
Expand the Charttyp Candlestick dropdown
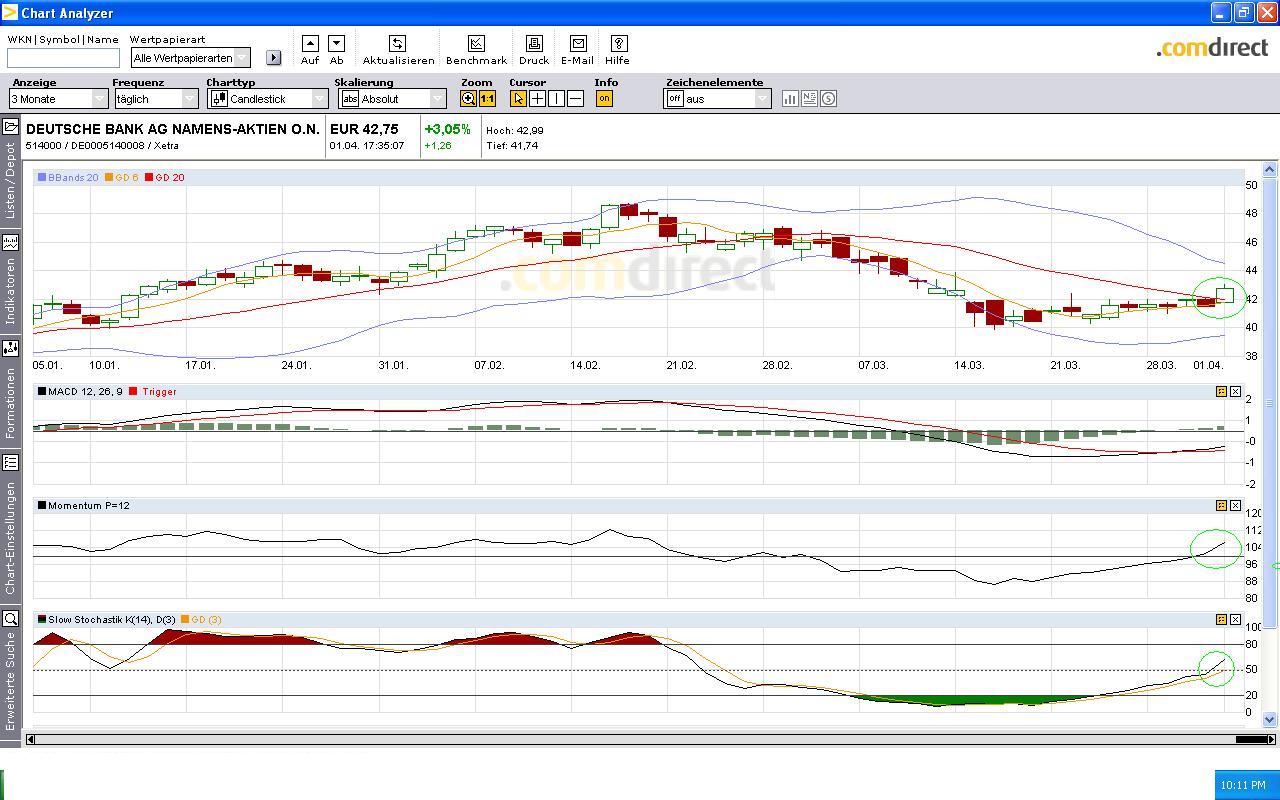(x=319, y=99)
